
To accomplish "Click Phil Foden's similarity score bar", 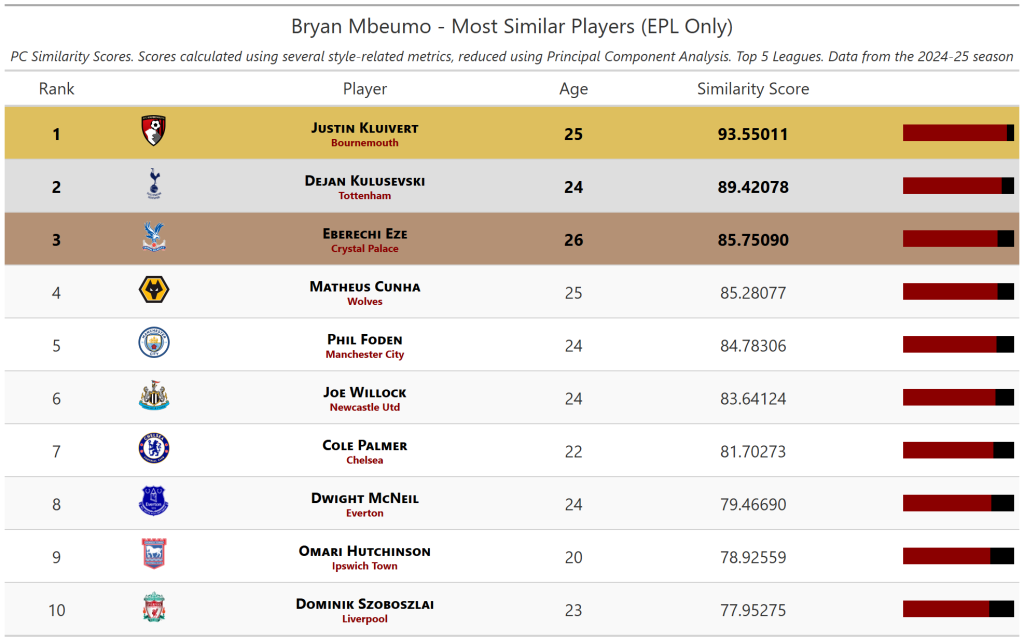I will pos(958,345).
